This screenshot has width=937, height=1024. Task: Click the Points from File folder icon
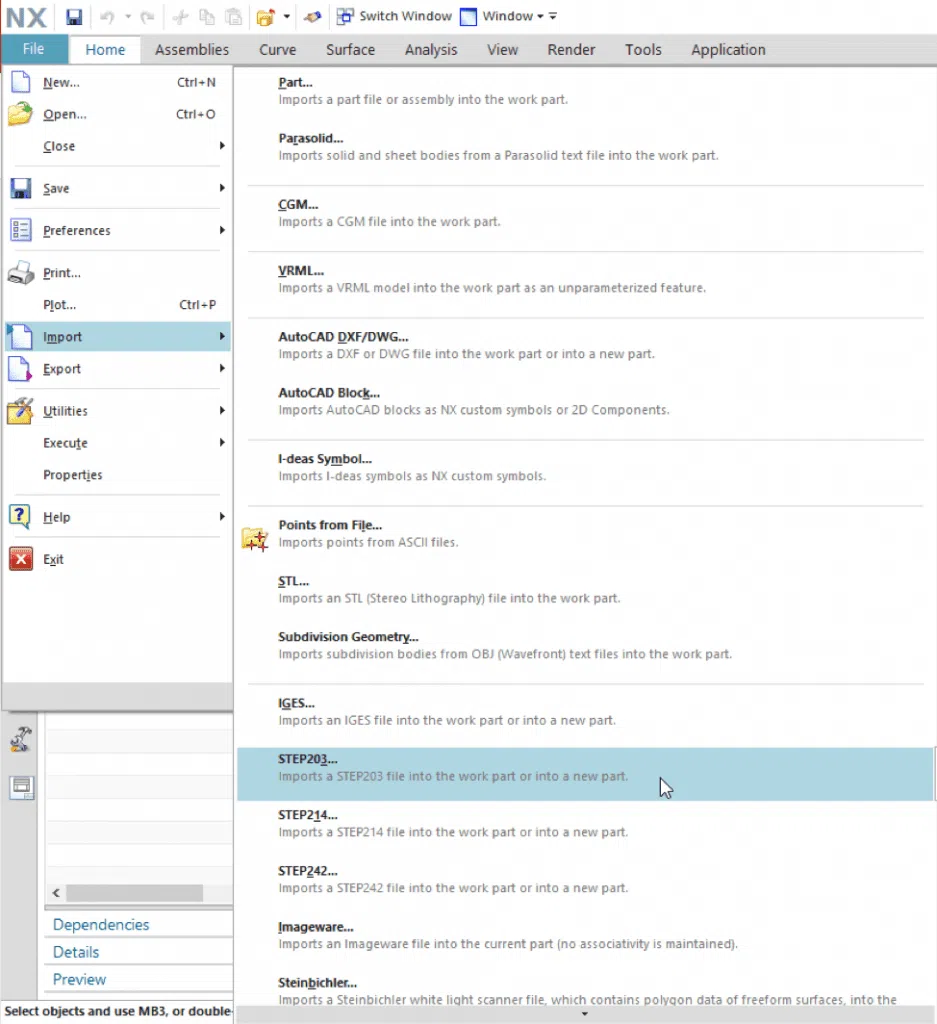[255, 539]
